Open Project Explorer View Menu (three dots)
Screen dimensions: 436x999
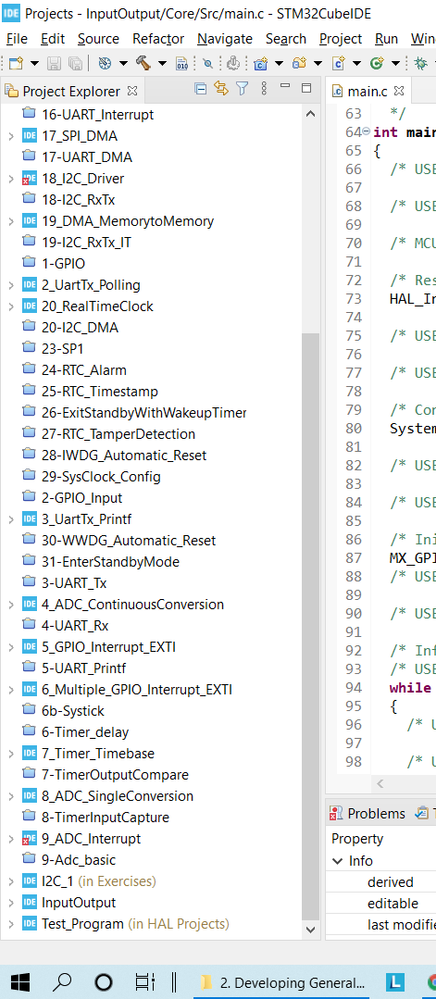tap(264, 89)
